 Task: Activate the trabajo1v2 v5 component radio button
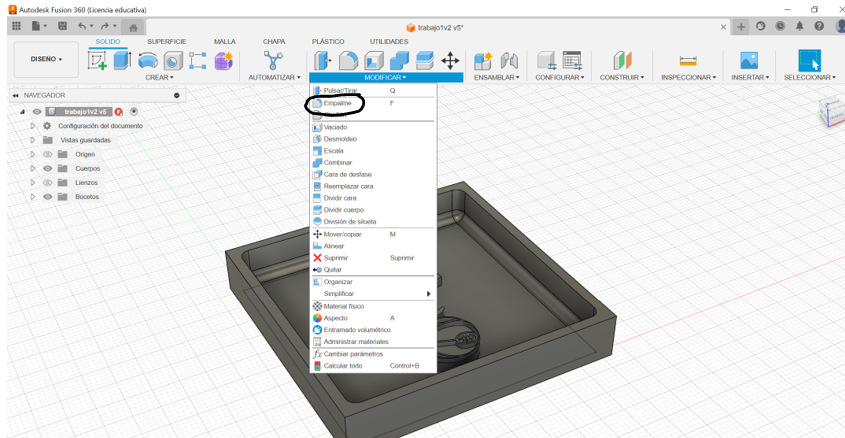click(134, 112)
